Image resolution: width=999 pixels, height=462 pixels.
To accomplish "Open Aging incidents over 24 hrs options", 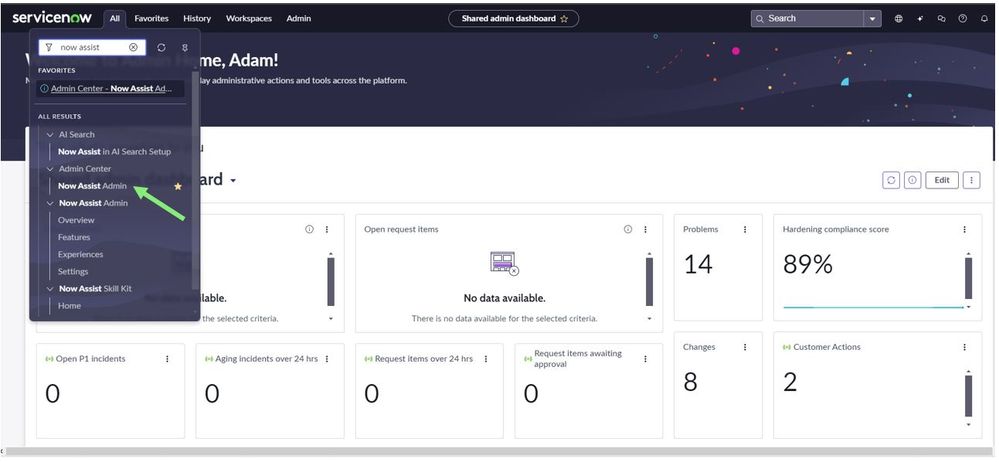I will click(327, 359).
